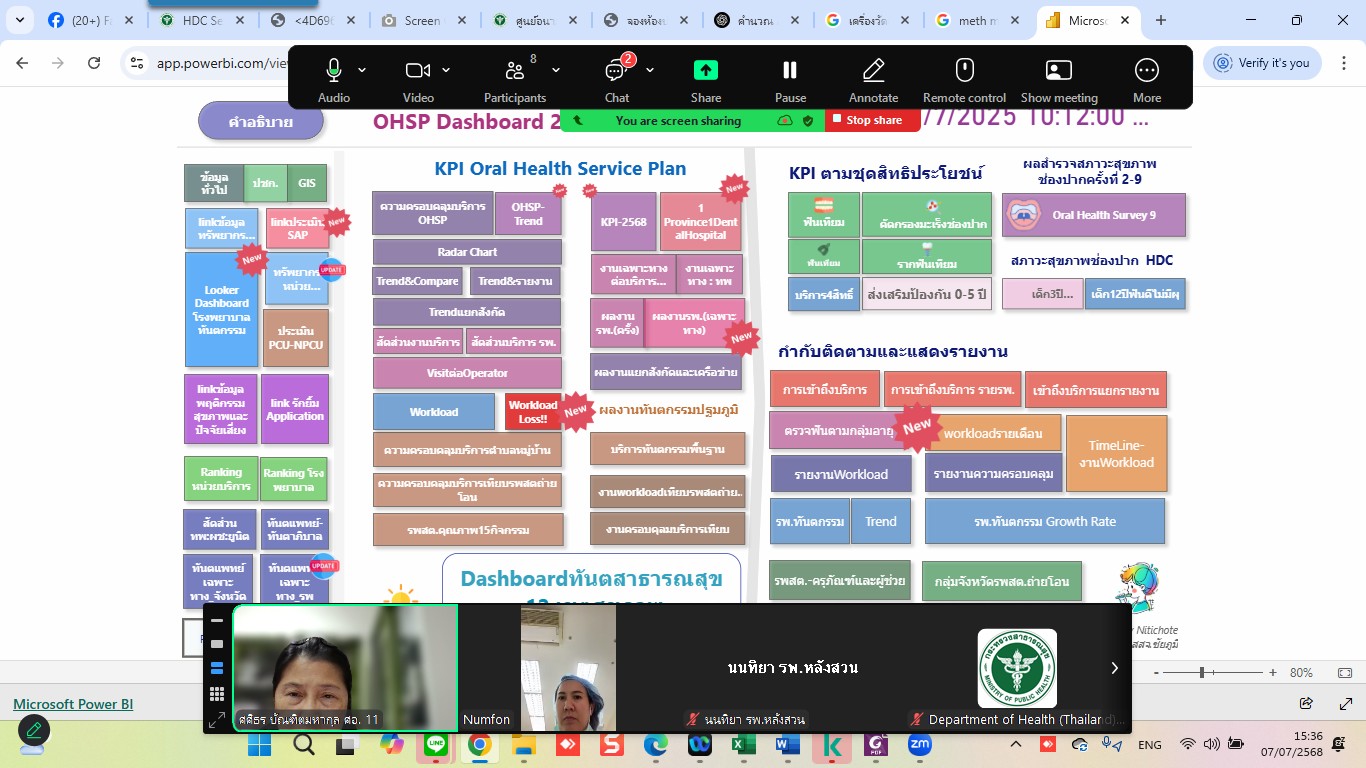This screenshot has height=768, width=1366.
Task: Expand the Audio options arrow
Action: (x=362, y=70)
